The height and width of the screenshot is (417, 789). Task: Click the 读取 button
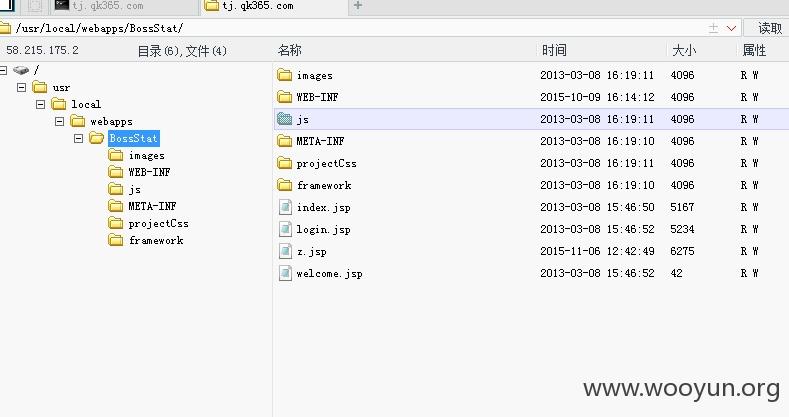[769, 28]
